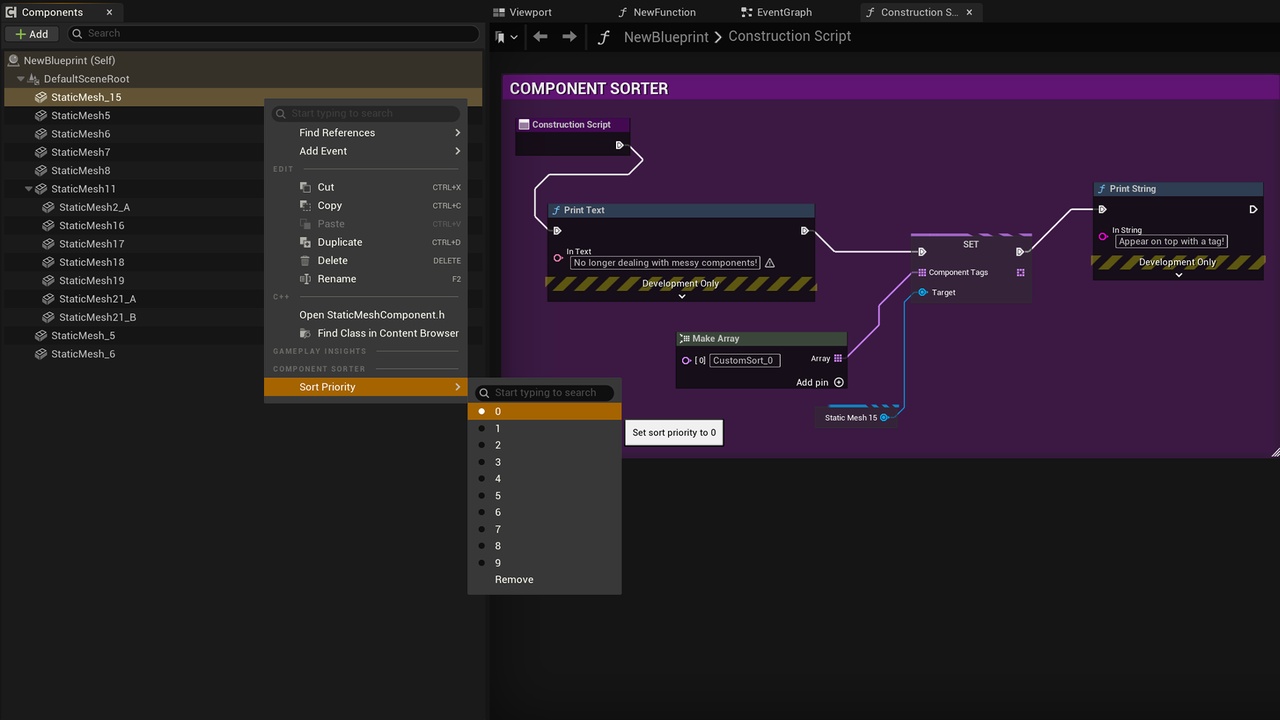Viewport: 1280px width, 720px height.
Task: Open the Add Event submenu
Action: pos(367,151)
